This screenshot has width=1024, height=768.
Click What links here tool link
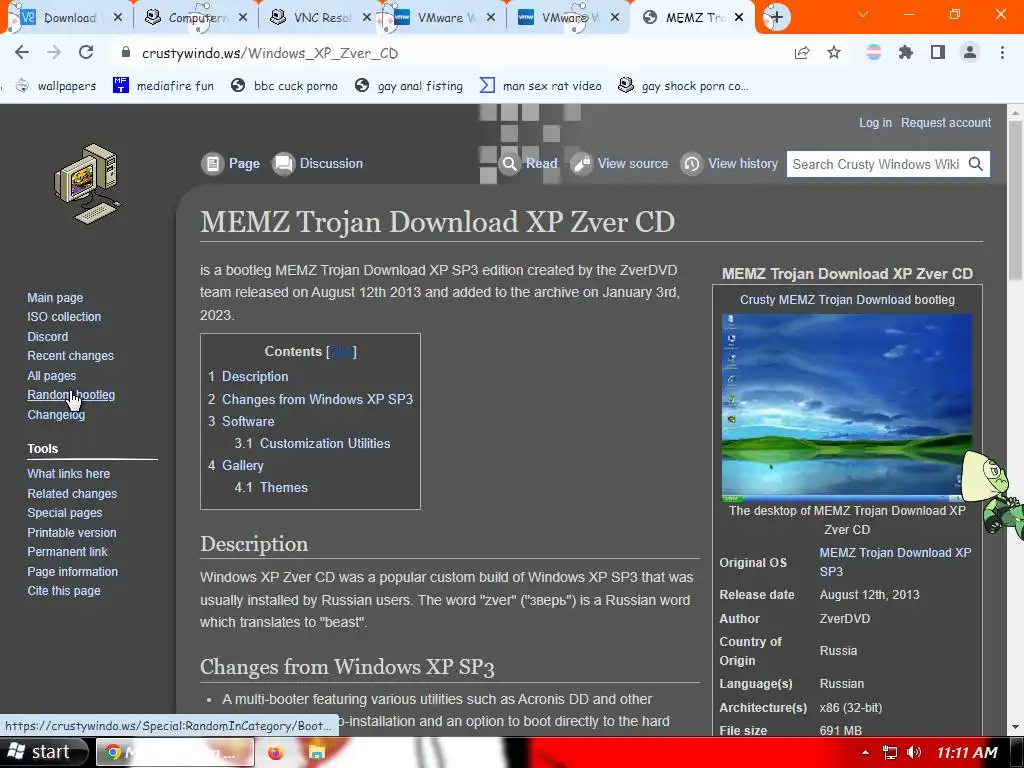click(69, 473)
